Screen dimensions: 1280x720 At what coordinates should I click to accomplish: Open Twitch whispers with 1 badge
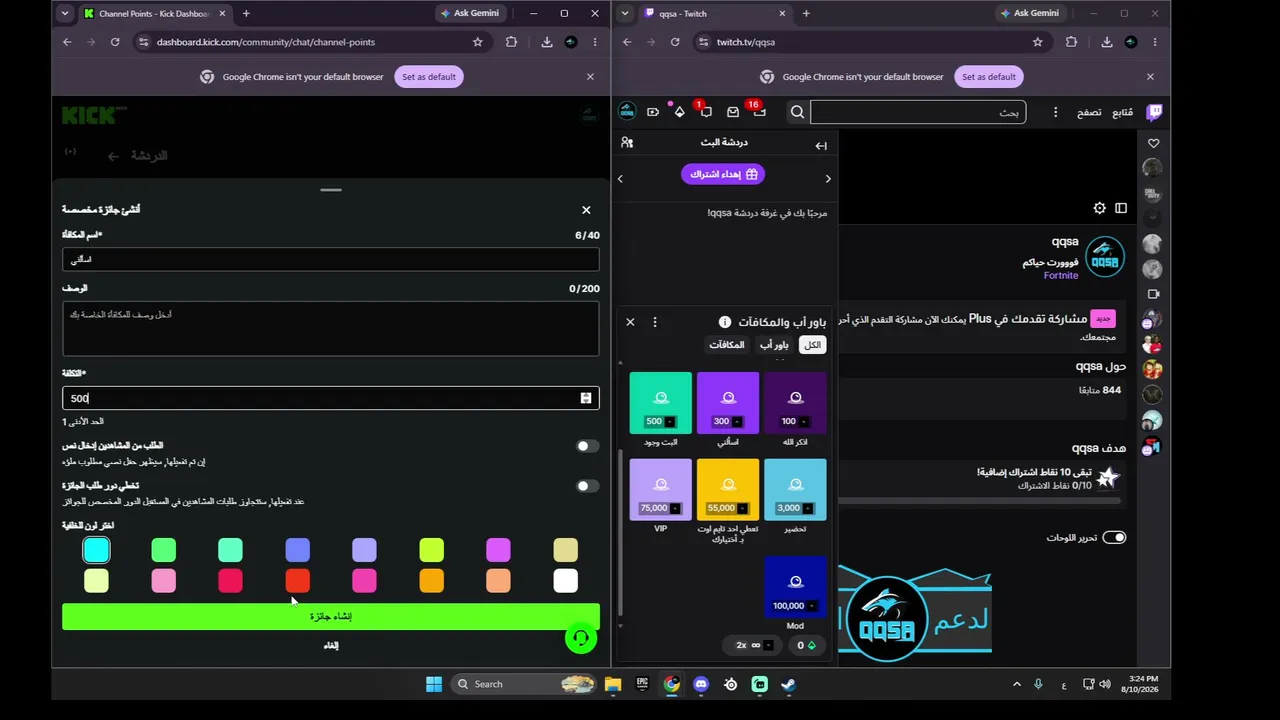pos(706,112)
